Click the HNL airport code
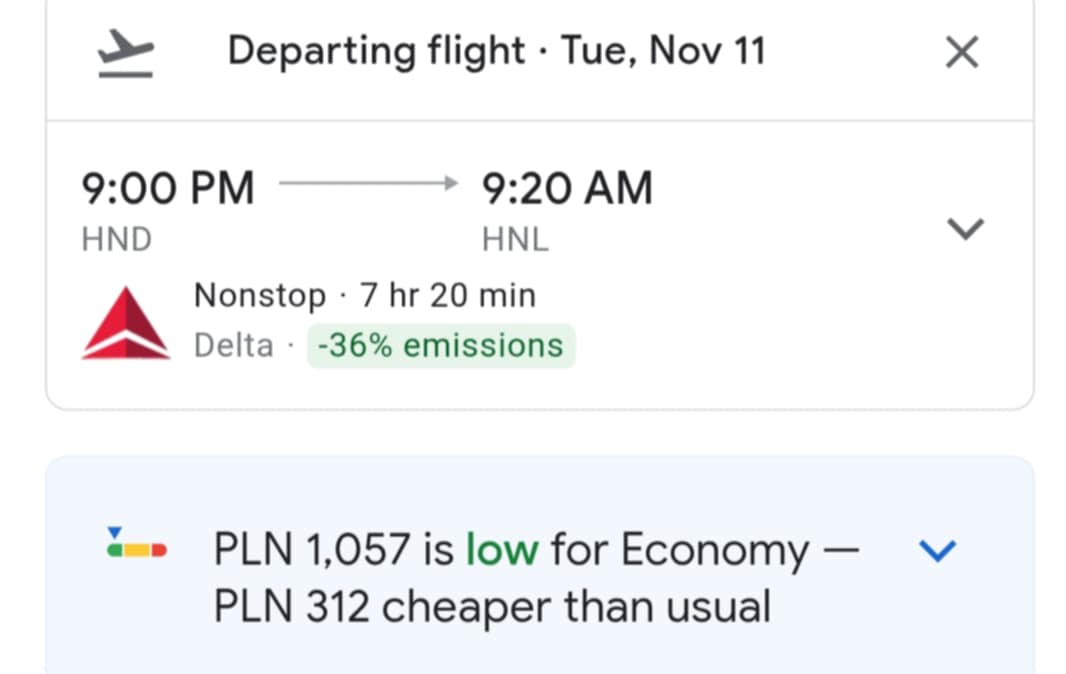Image resolution: width=1066 pixels, height=674 pixels. [515, 239]
